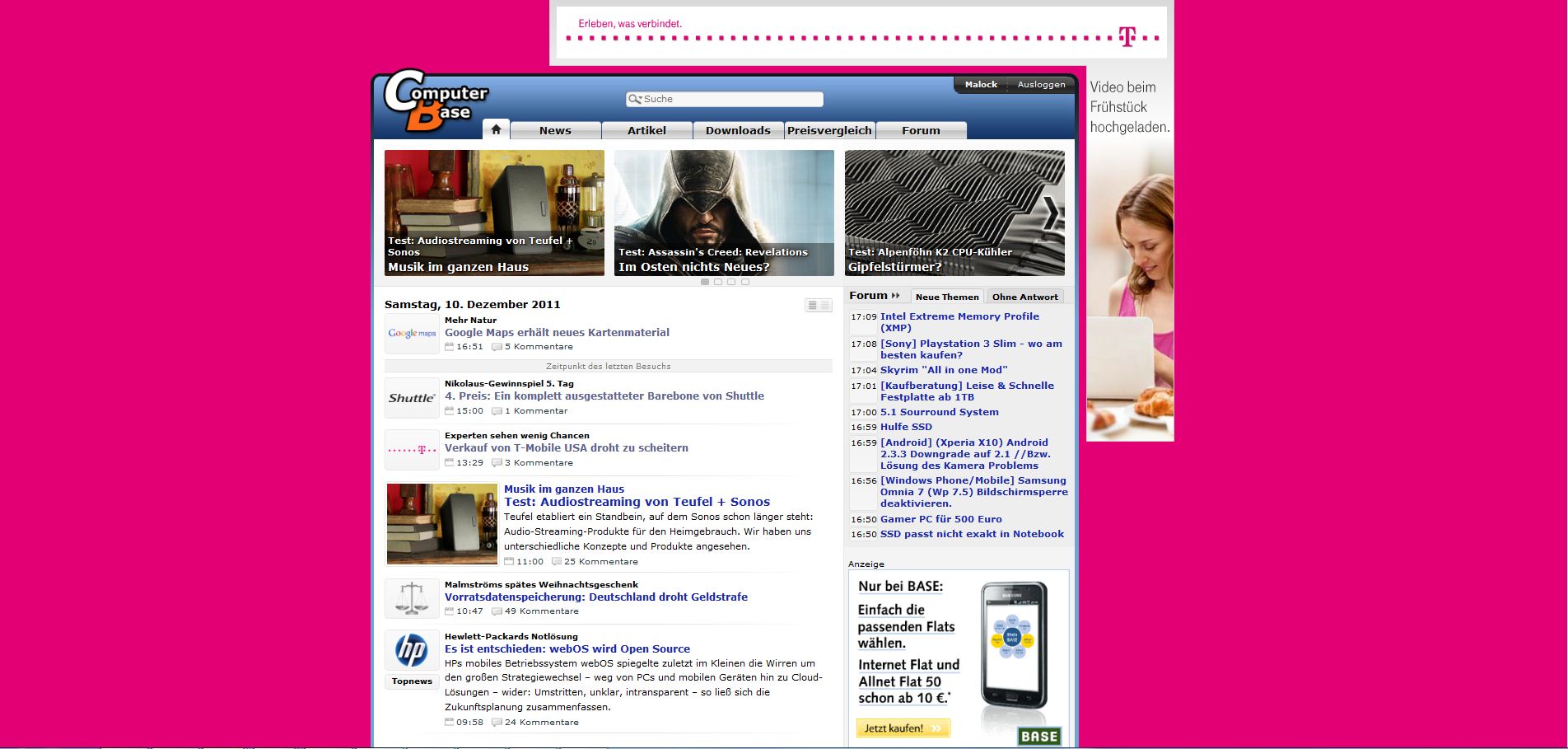Click calendar icon next to 13:29

pyautogui.click(x=449, y=463)
